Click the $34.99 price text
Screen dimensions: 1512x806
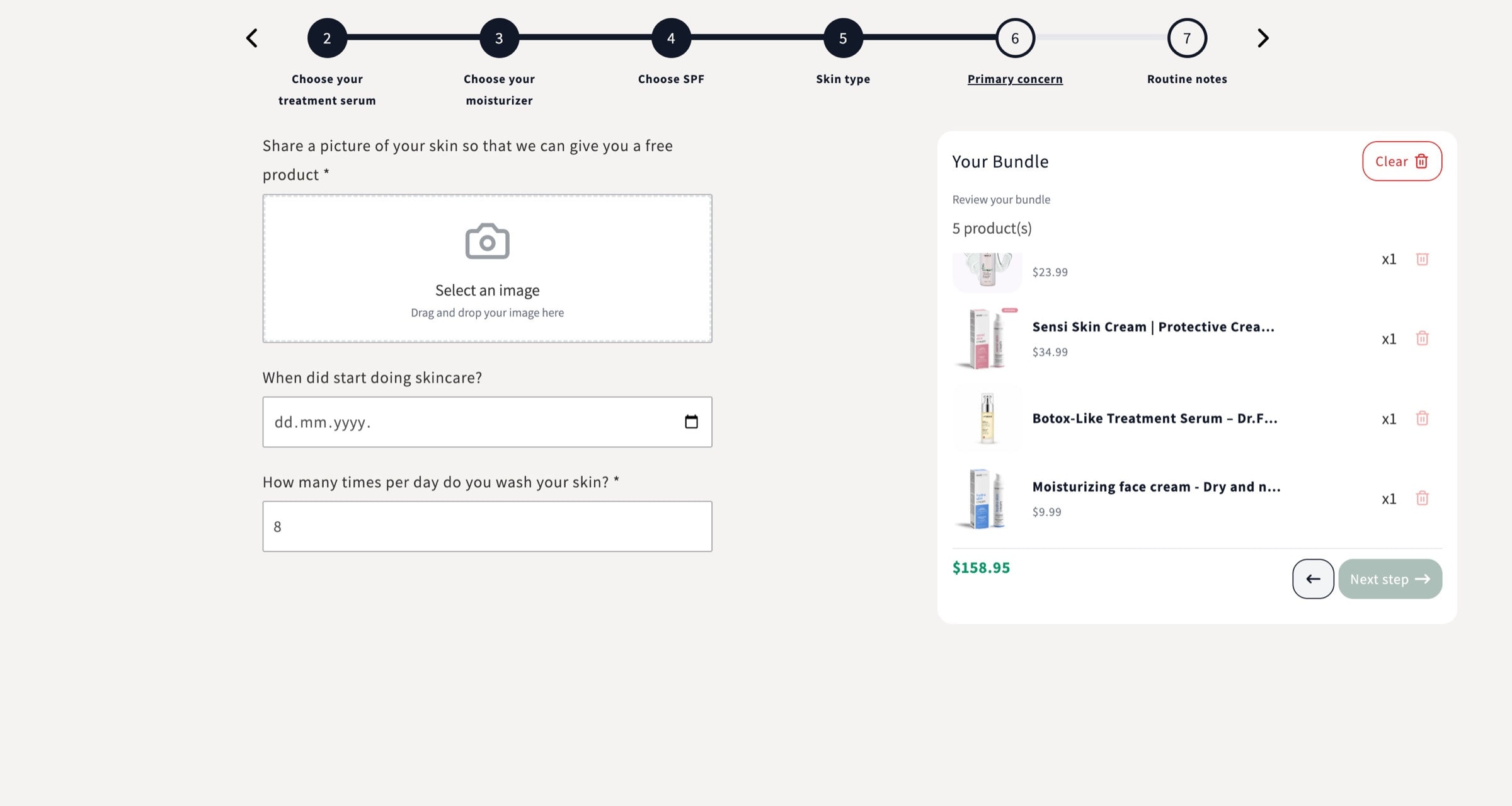point(1050,352)
